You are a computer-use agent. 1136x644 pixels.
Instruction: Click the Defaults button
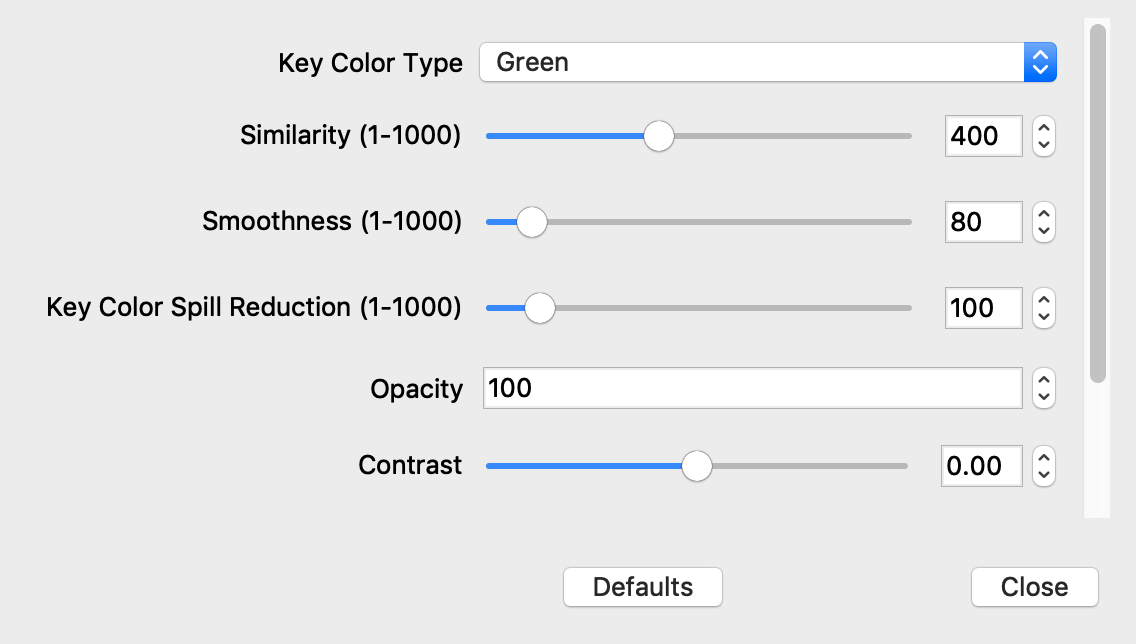[x=642, y=587]
